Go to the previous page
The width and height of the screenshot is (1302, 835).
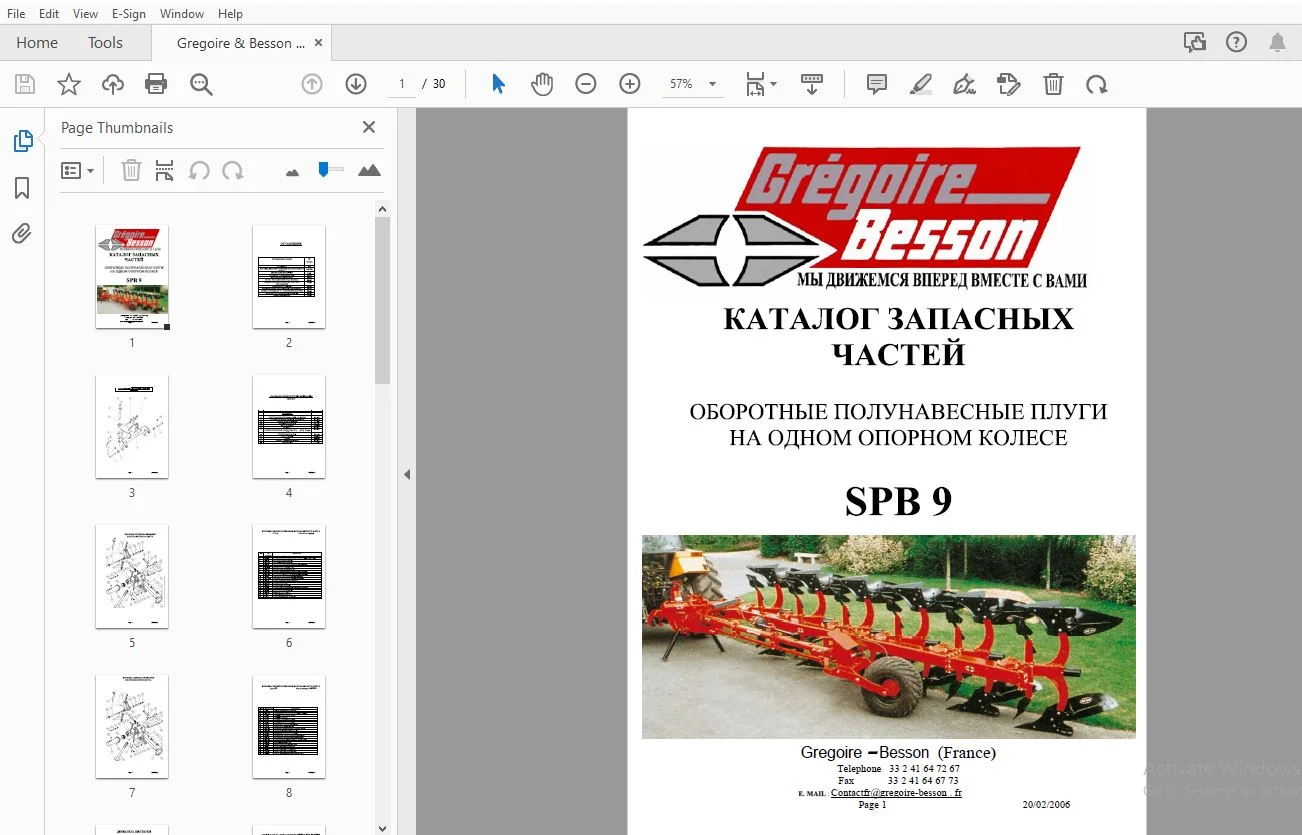(x=312, y=84)
